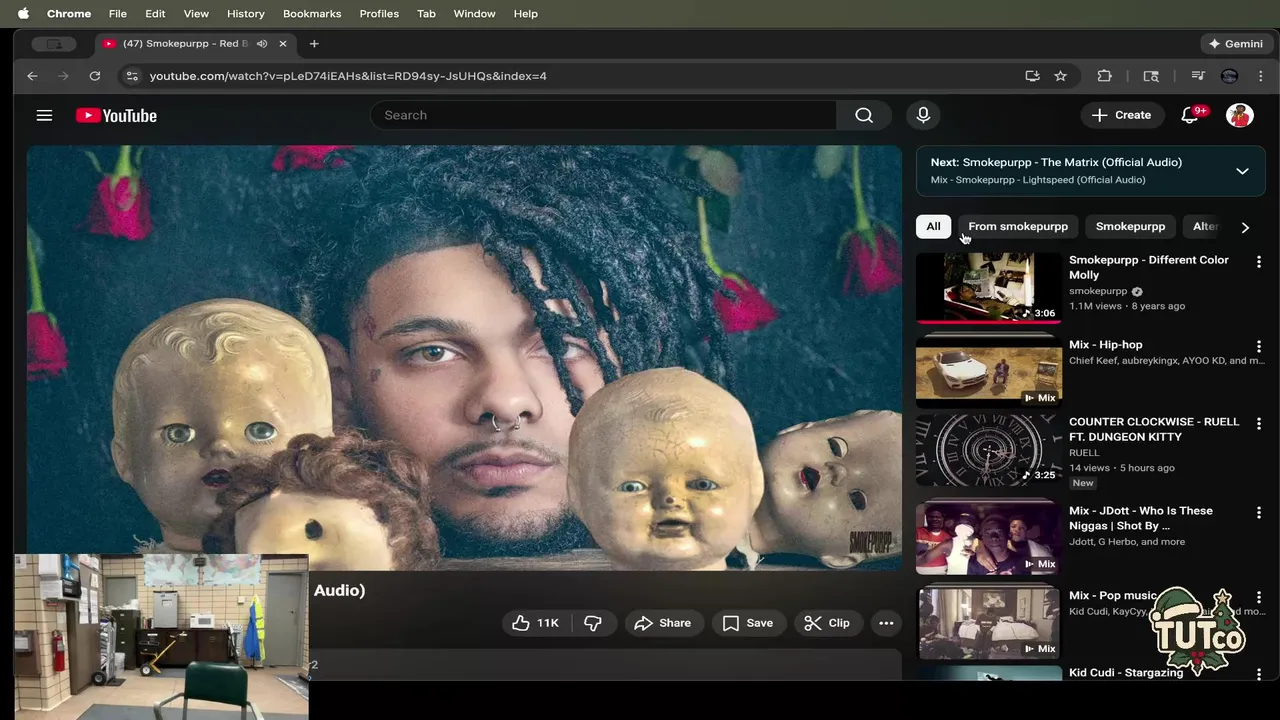
Task: Open options for COUNTER CLOCKWISE - RUELL
Action: point(1258,423)
